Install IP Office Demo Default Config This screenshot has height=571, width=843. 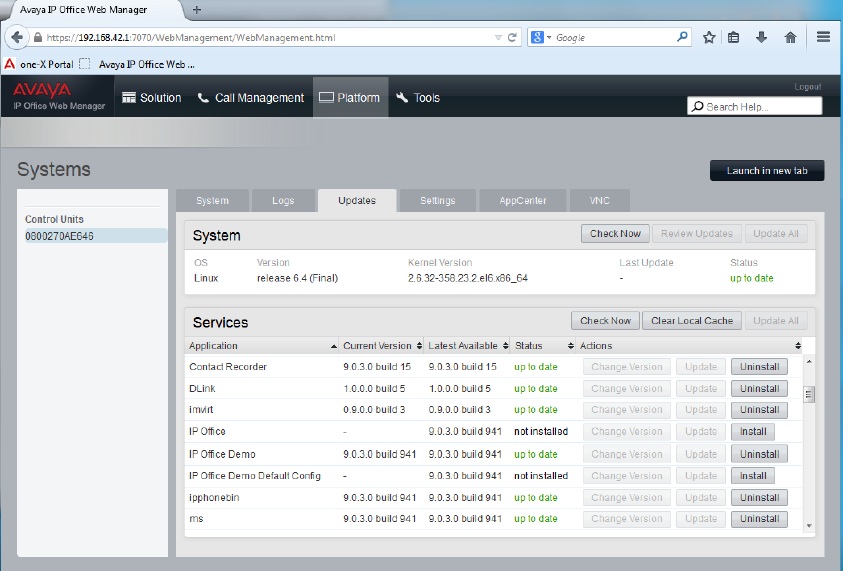tap(753, 476)
